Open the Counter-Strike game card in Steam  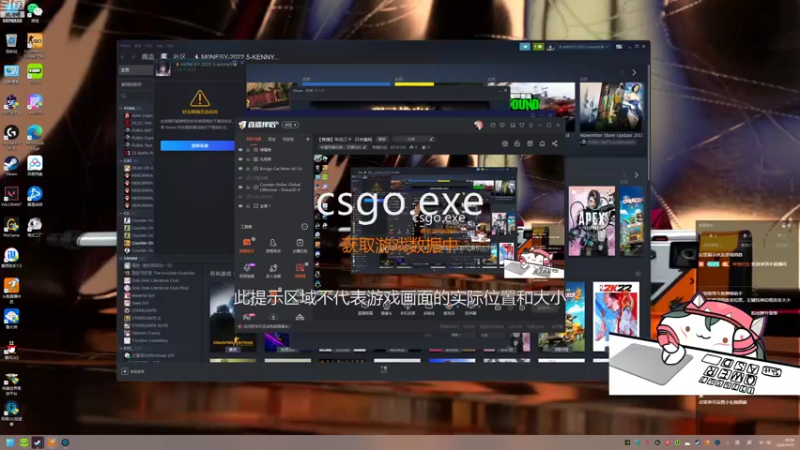pyautogui.click(x=233, y=316)
